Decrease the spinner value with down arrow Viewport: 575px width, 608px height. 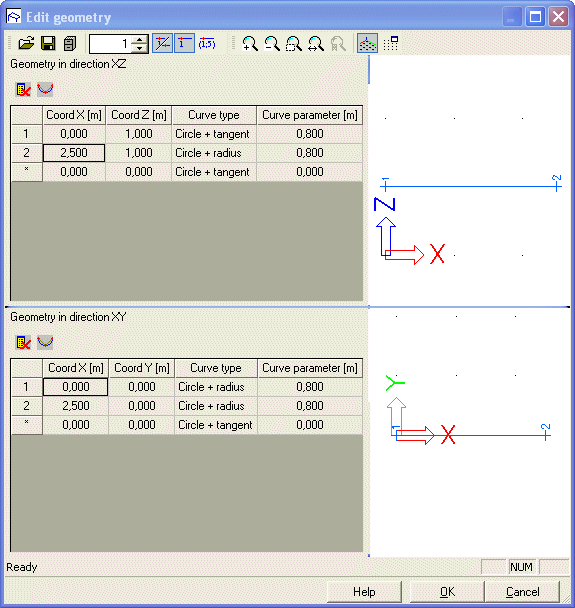pos(139,48)
